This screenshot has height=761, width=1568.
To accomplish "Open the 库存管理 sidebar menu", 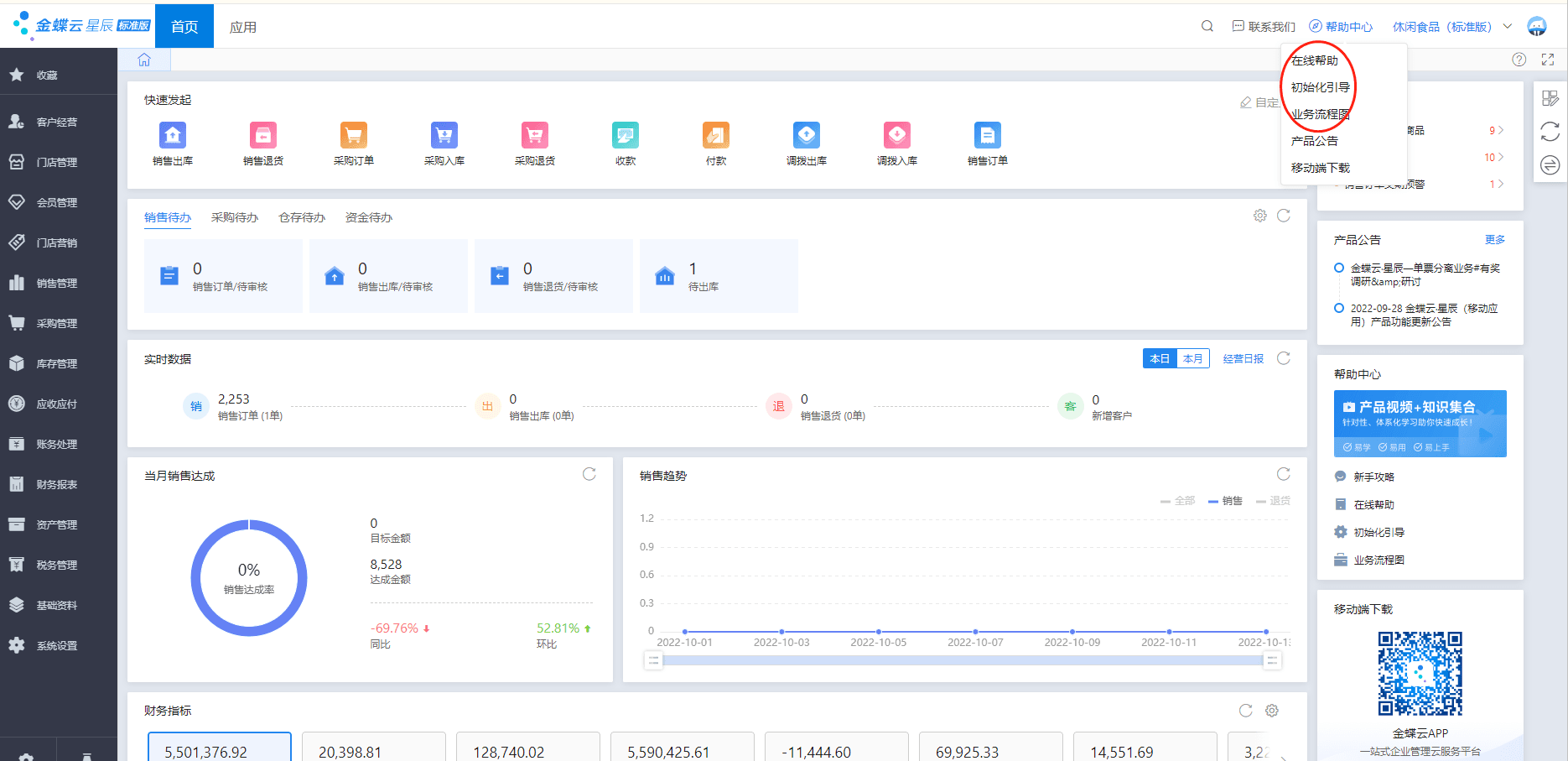I will [57, 363].
